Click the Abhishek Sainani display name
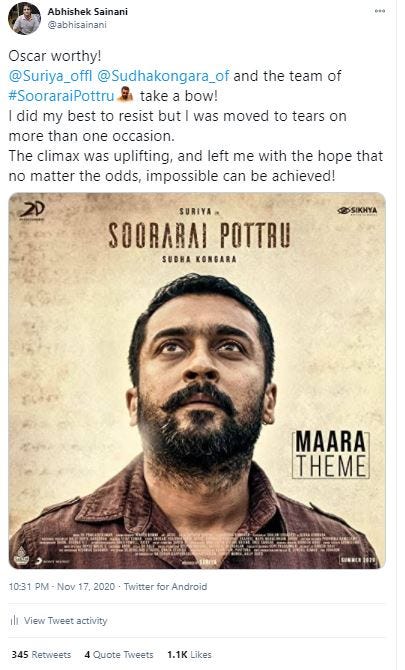Image resolution: width=405 pixels, height=670 pixels. coord(88,12)
